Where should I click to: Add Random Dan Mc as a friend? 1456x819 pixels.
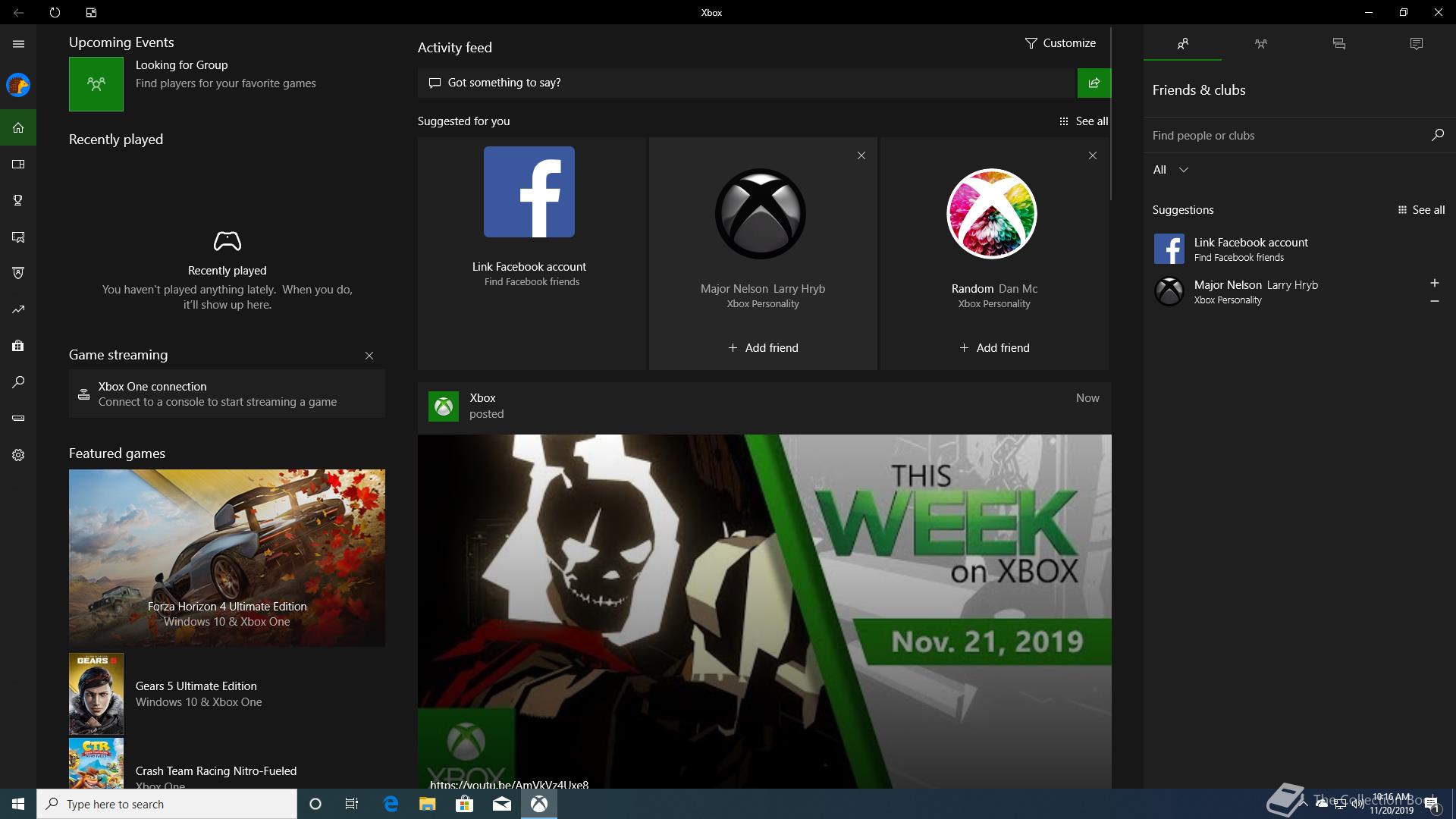[x=994, y=348]
